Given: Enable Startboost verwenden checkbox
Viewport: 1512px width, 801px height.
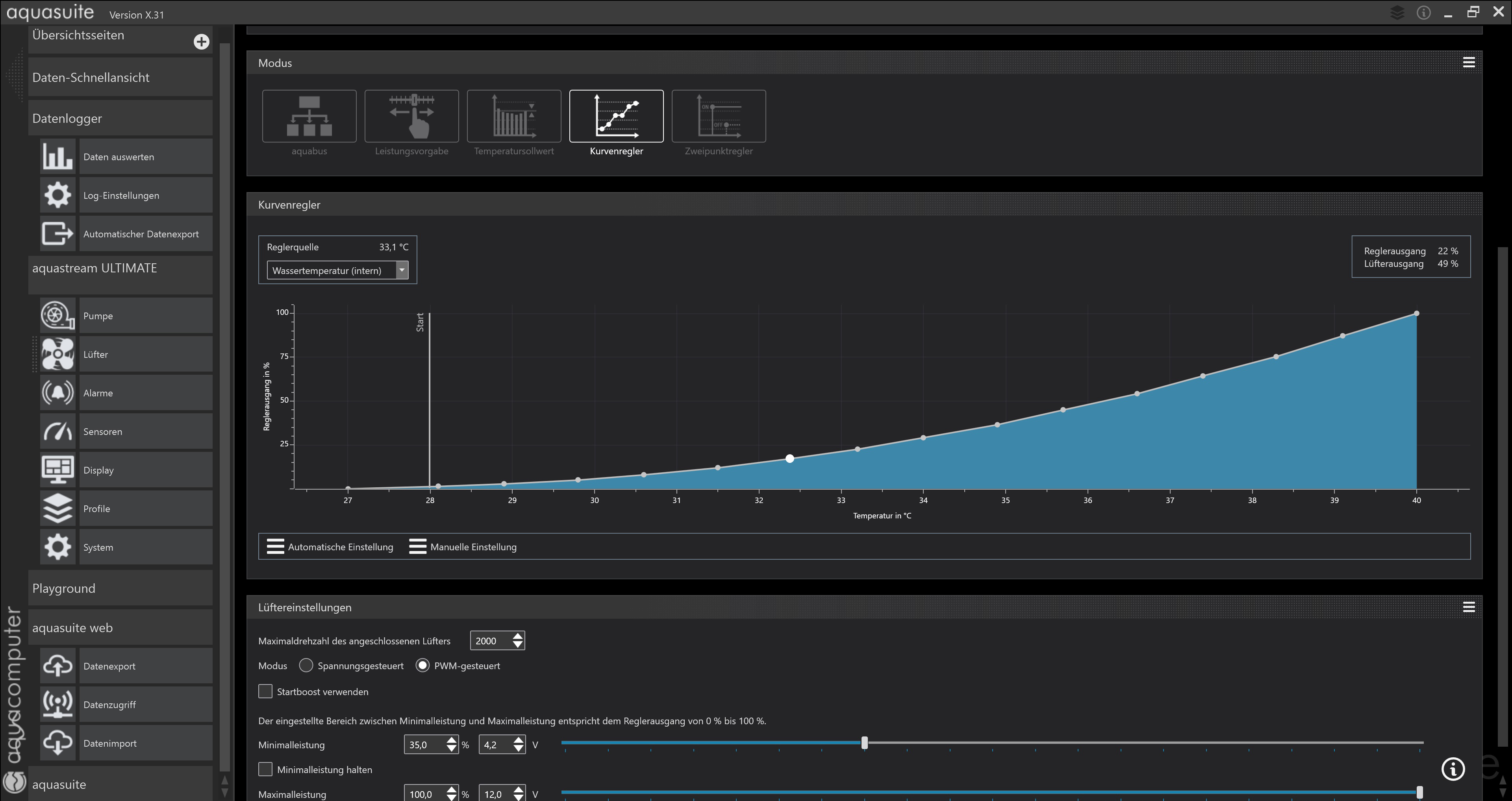Looking at the screenshot, I should [265, 691].
